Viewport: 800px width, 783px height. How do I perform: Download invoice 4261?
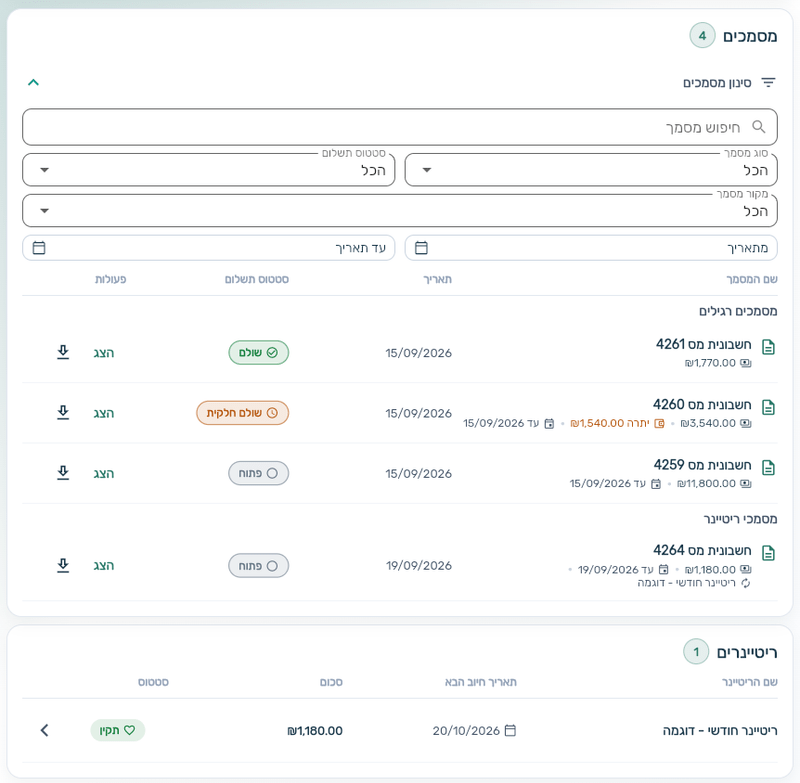[x=63, y=352]
